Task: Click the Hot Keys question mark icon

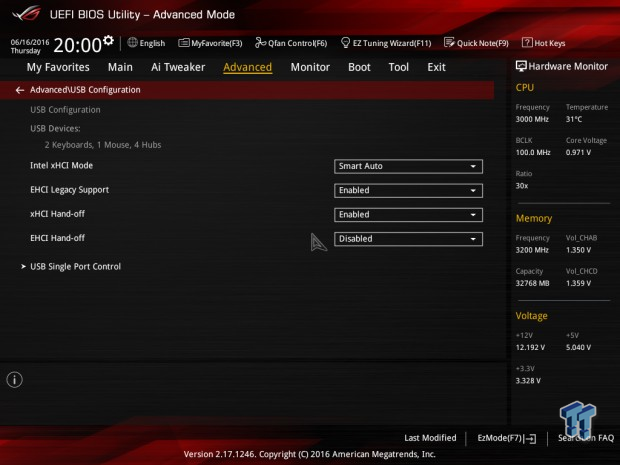Action: coord(527,42)
